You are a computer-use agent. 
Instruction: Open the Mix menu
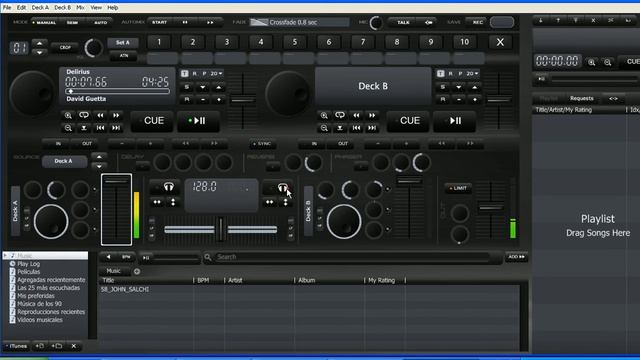click(80, 7)
